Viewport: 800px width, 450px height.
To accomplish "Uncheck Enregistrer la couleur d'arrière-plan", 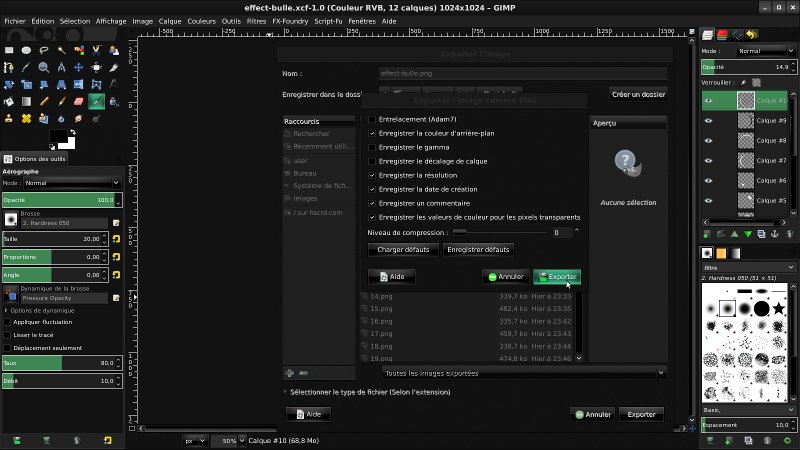I will (372, 133).
